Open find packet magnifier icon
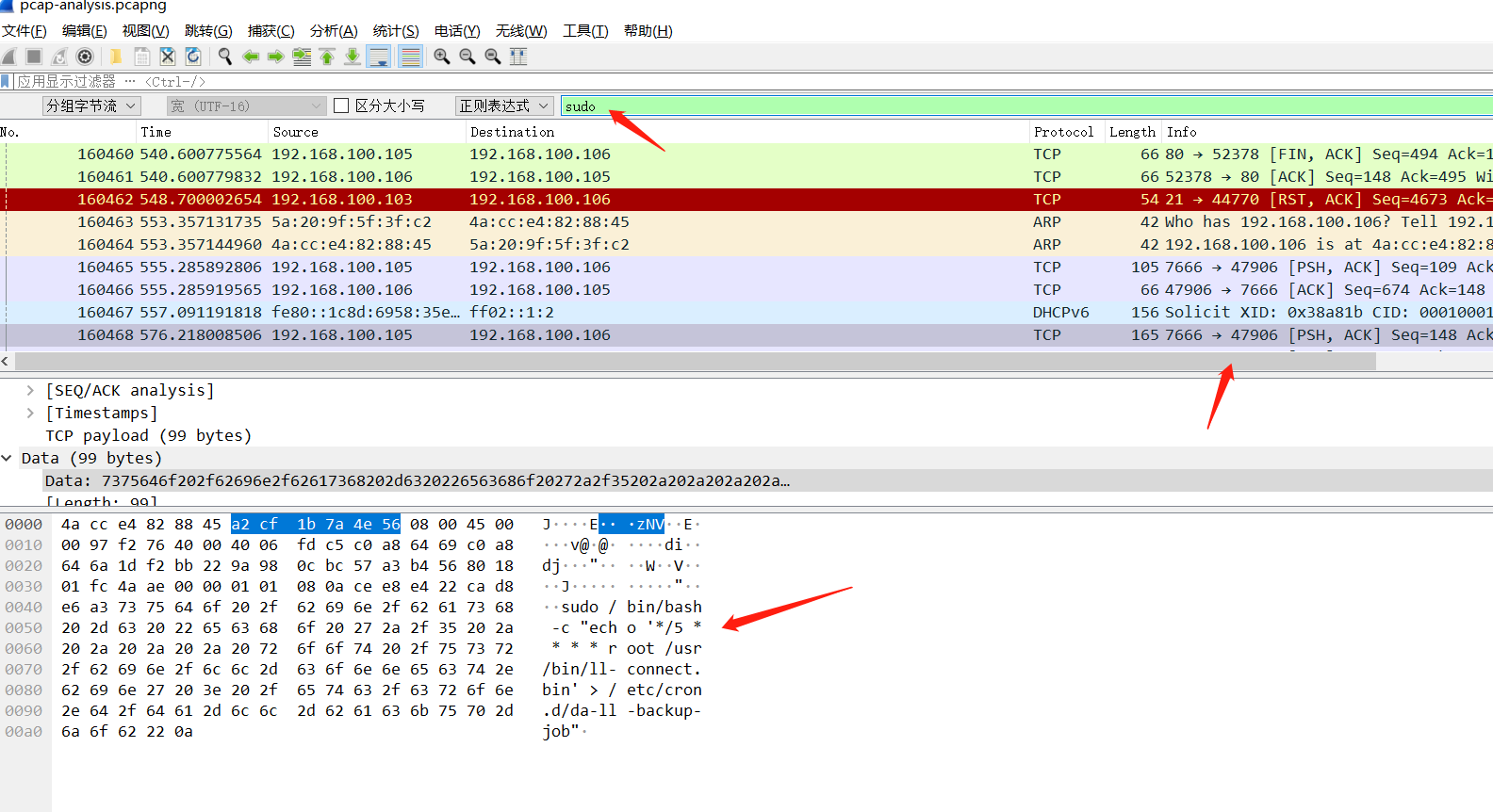 coord(225,57)
